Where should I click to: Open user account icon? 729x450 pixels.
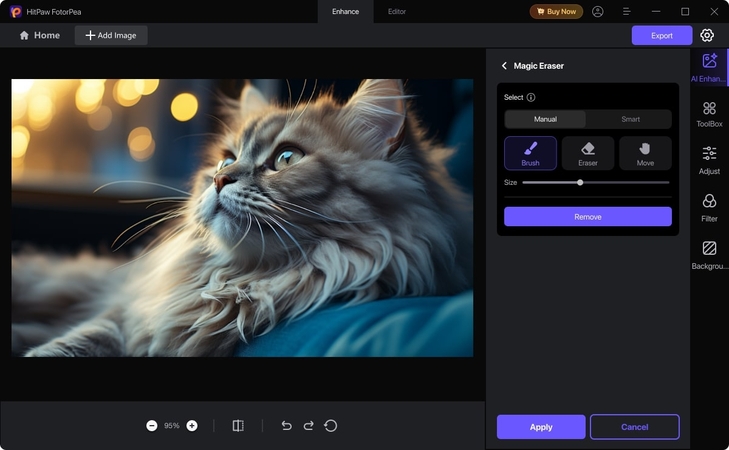(x=597, y=12)
